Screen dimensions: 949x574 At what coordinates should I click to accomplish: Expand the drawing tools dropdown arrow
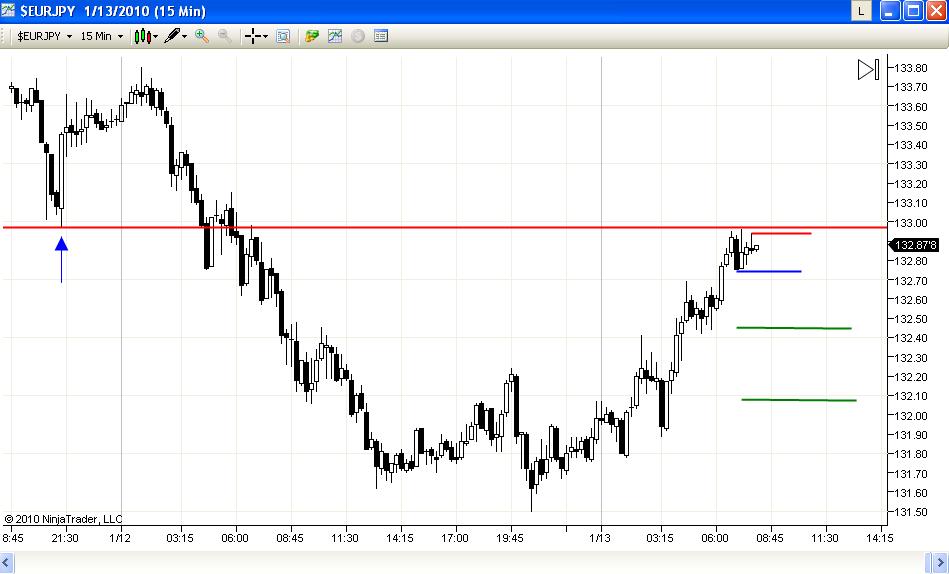pos(184,37)
